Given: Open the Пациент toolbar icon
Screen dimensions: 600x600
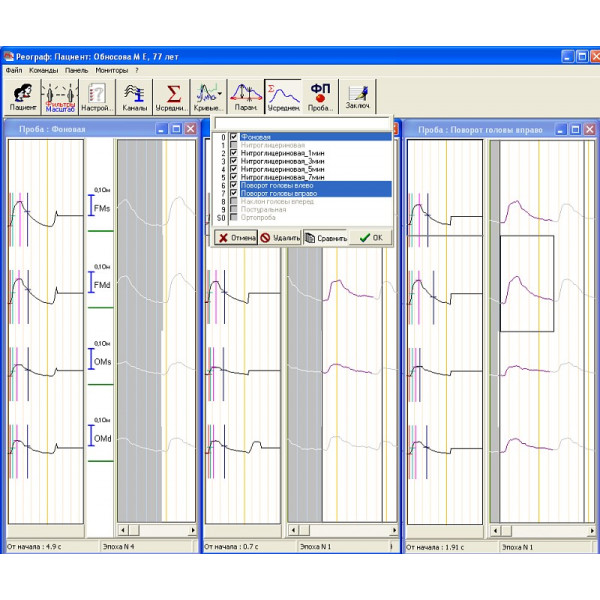Looking at the screenshot, I should coord(23,97).
